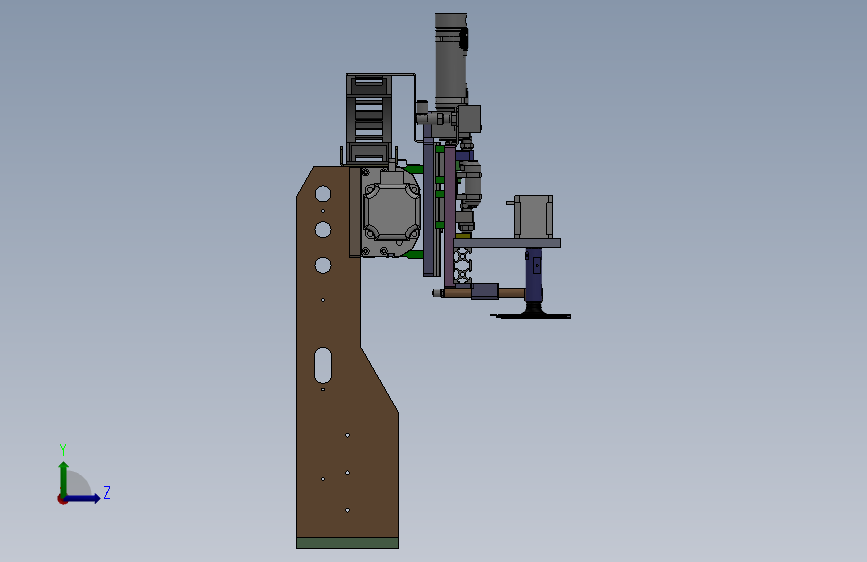Click the green Y axis arrow of the triad
Viewport: 867px width, 562px height.
[x=64, y=478]
